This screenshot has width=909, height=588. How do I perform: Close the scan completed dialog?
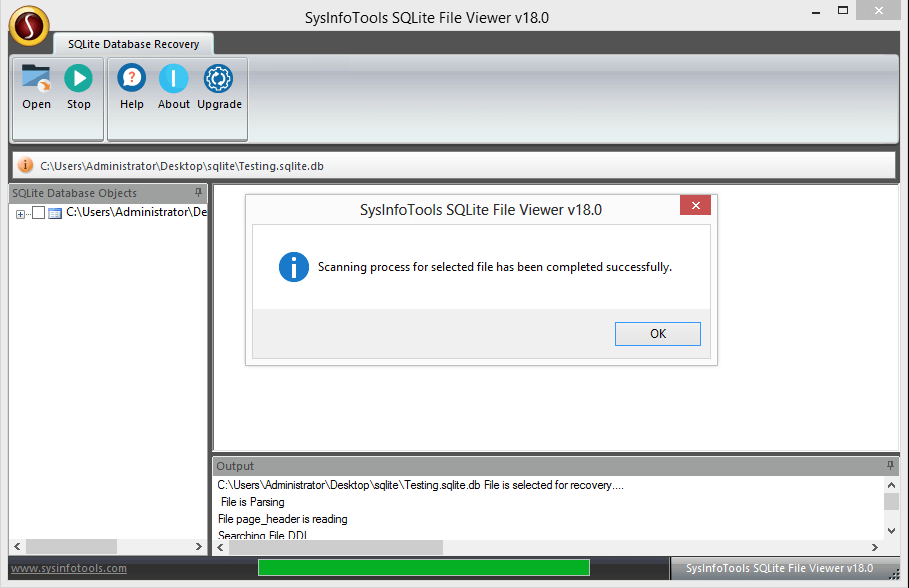click(695, 205)
